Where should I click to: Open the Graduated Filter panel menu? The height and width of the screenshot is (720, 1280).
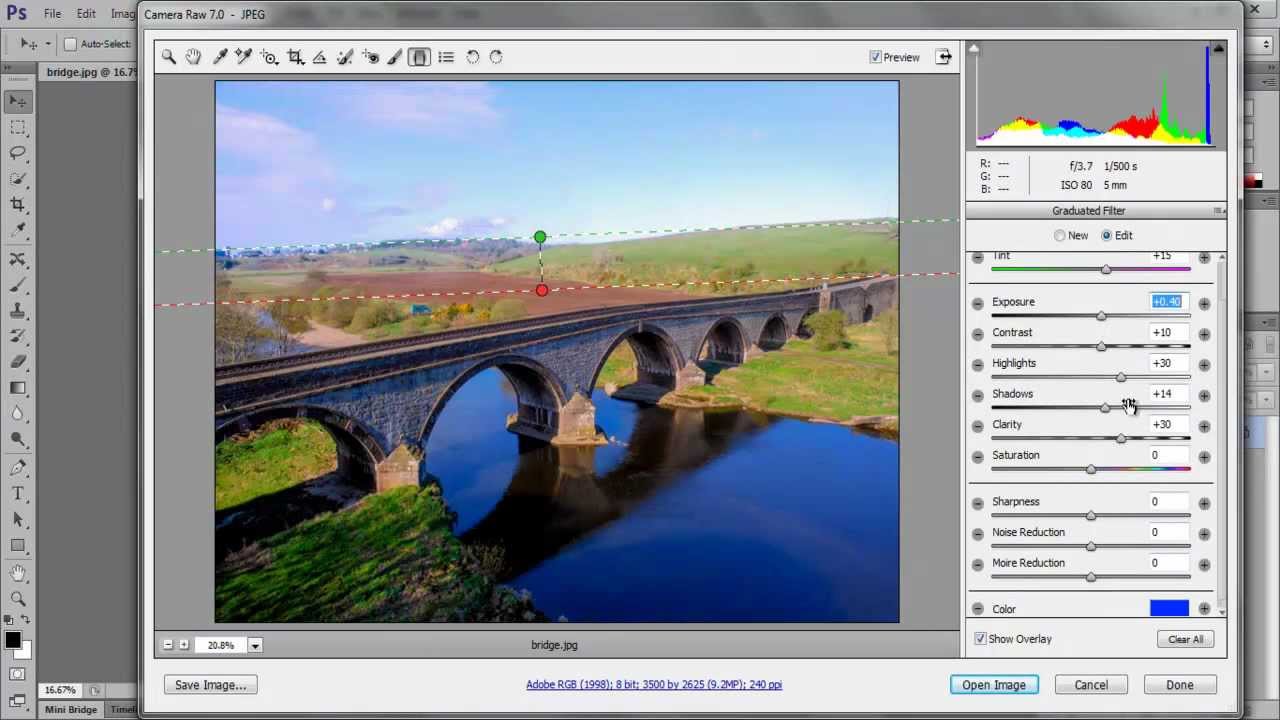coord(1218,211)
